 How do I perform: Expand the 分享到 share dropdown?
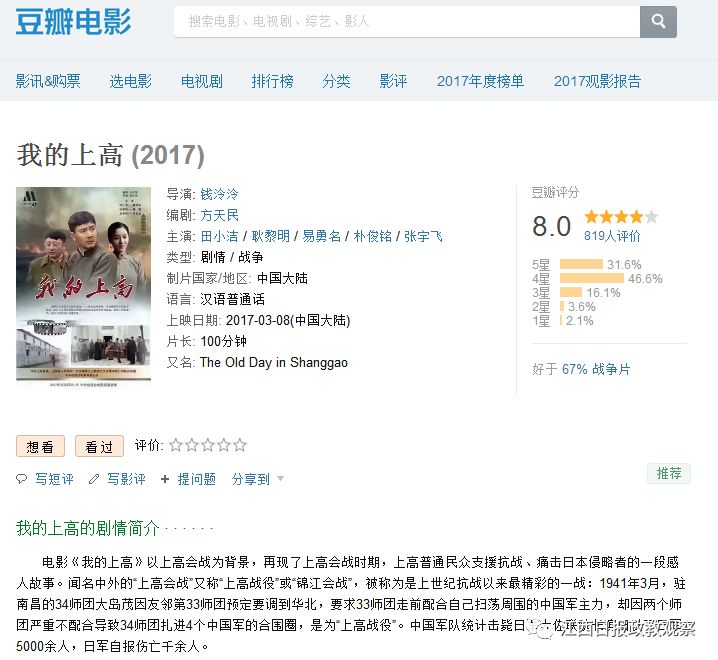pos(258,479)
